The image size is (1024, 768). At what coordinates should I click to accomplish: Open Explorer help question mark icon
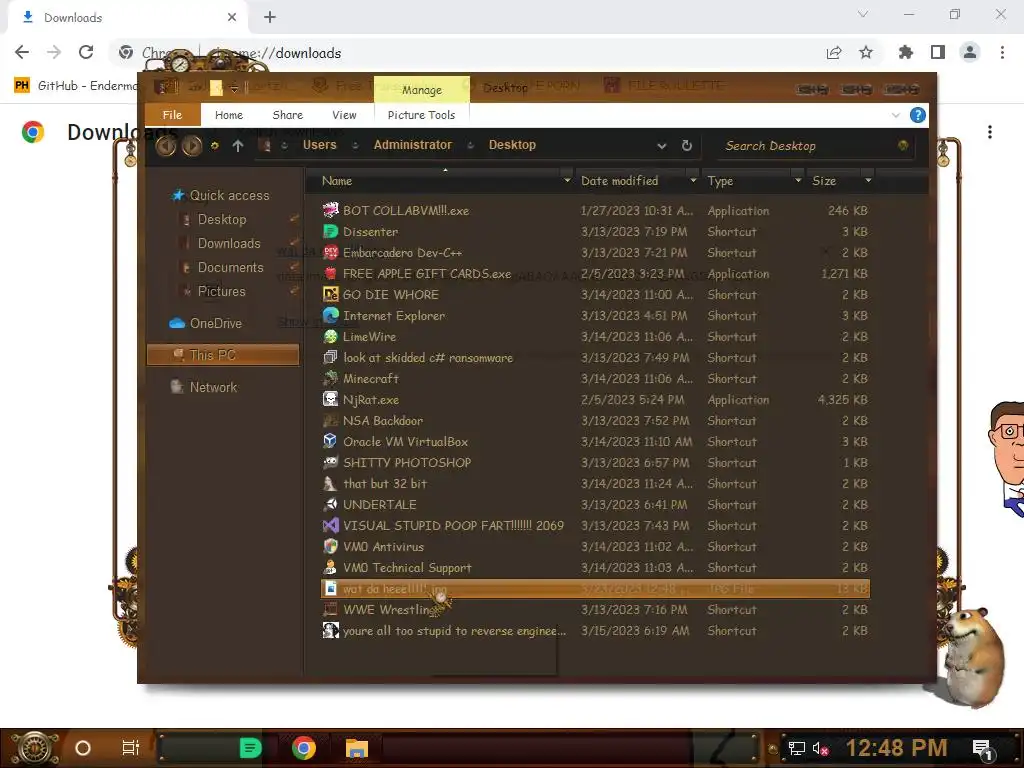click(x=918, y=116)
